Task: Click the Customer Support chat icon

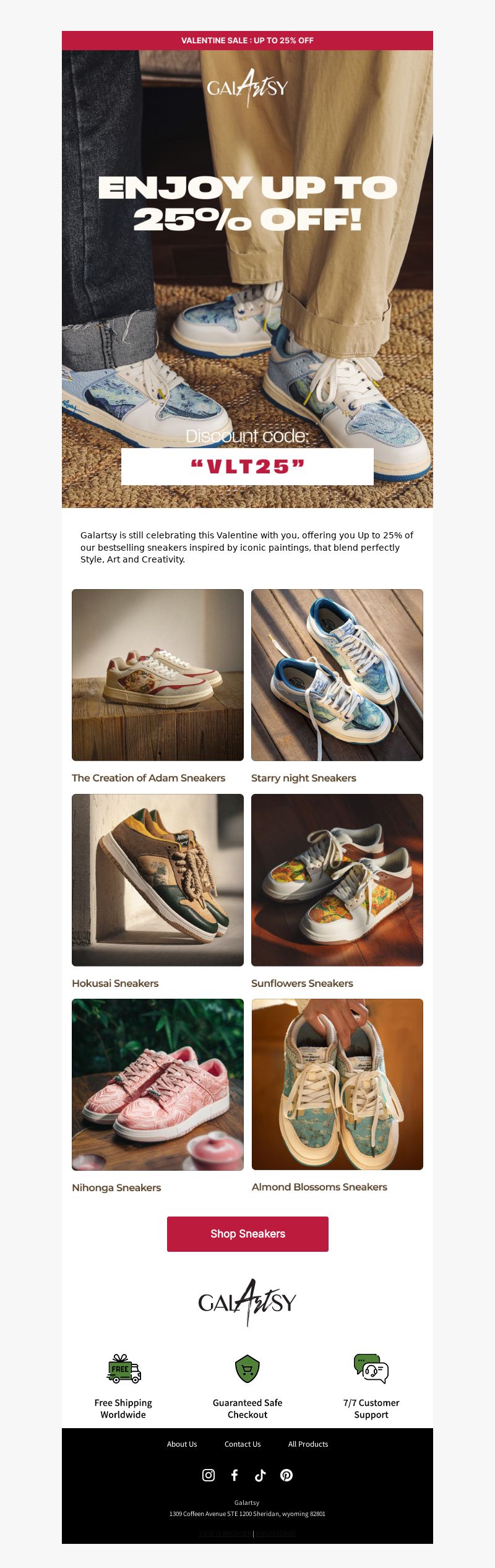Action: [371, 1368]
